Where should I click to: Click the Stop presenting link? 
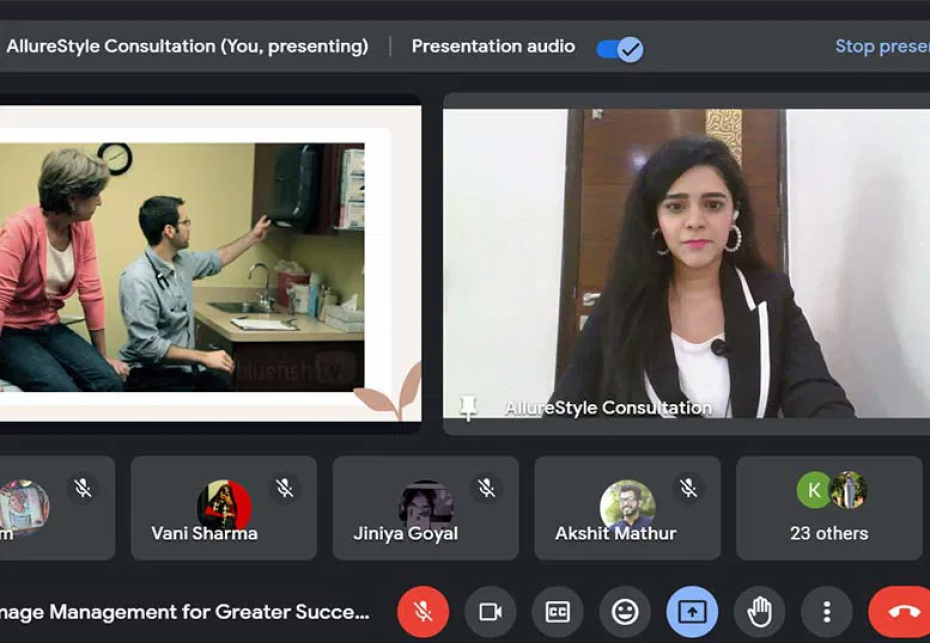click(x=883, y=46)
